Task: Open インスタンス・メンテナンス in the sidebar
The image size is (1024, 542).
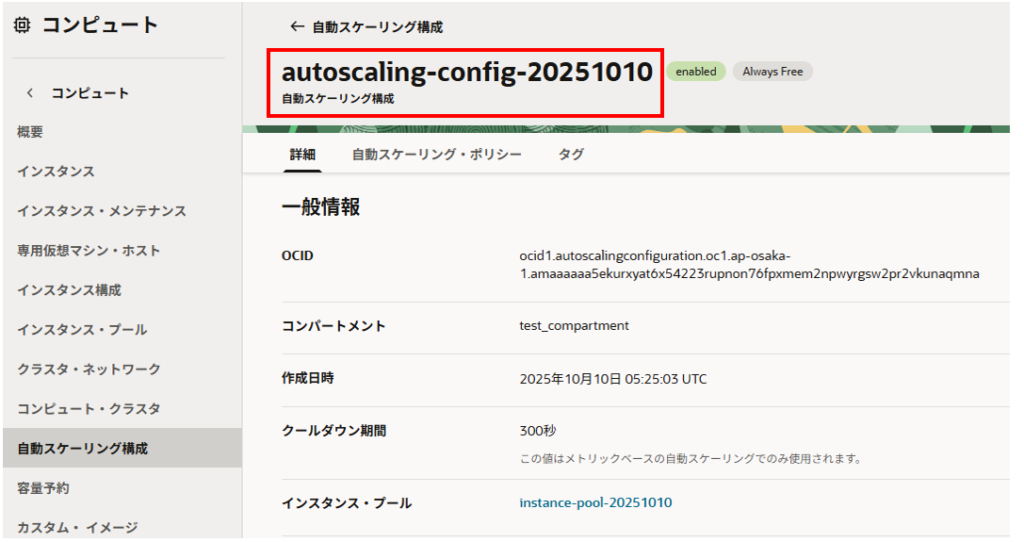Action: coord(101,211)
